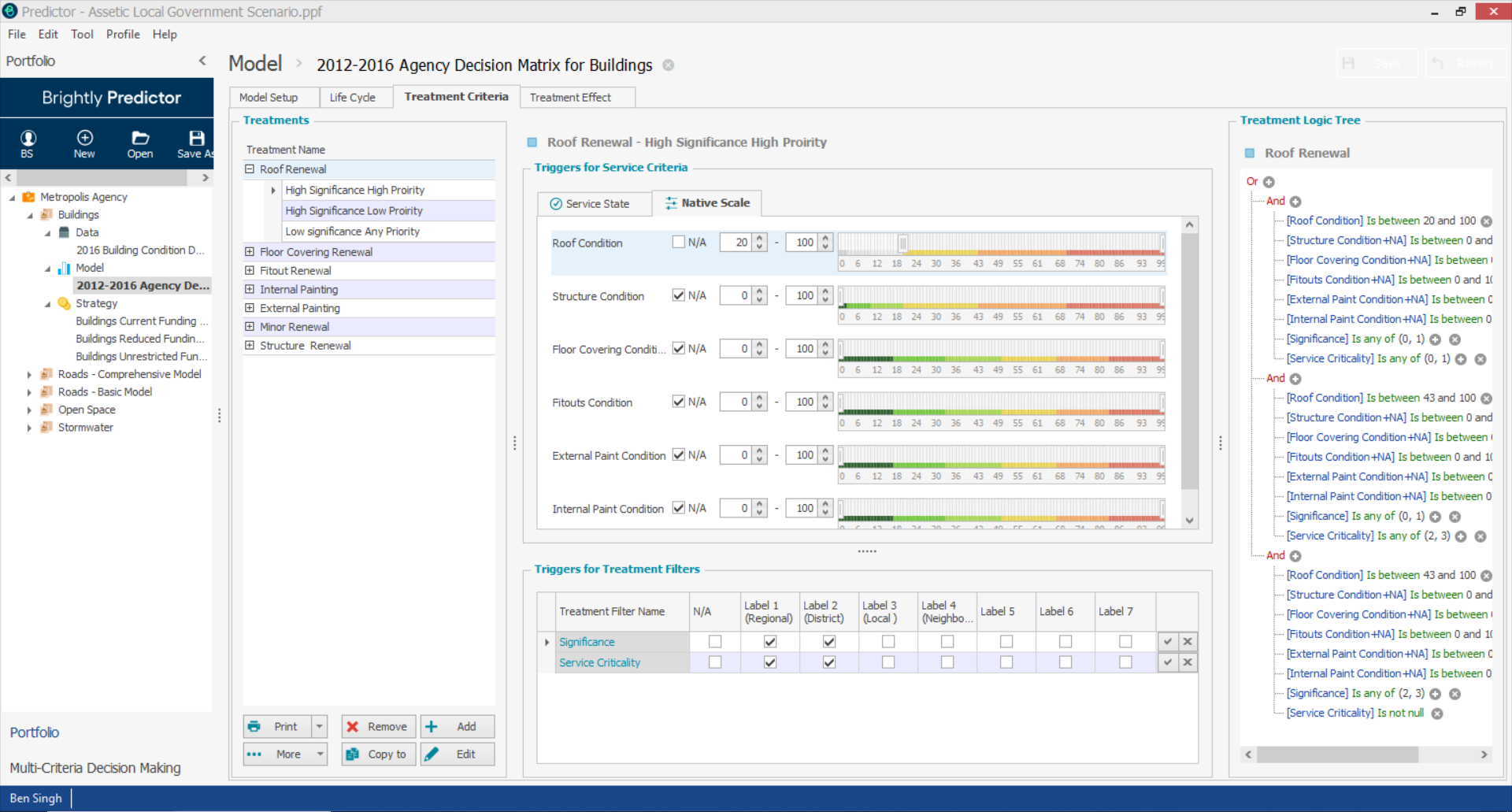Expand the Roads - Basic Model node

coord(30,392)
